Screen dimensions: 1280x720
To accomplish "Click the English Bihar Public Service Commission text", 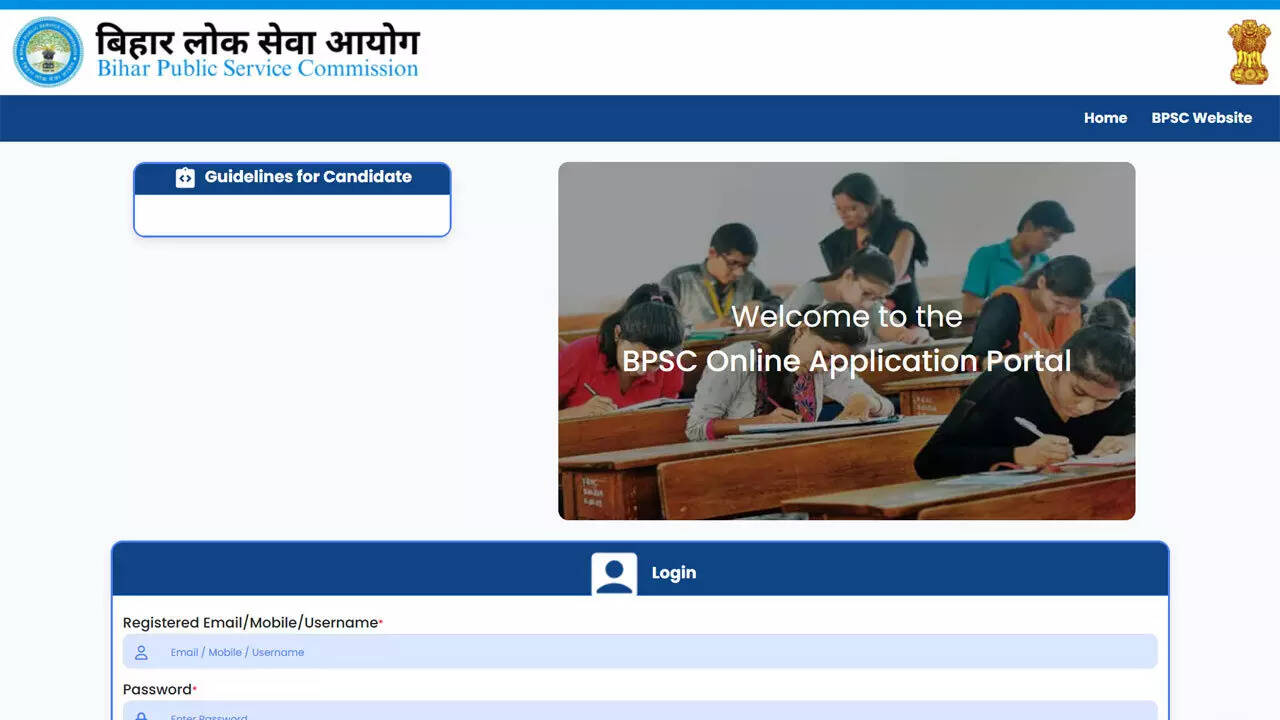I will click(257, 69).
